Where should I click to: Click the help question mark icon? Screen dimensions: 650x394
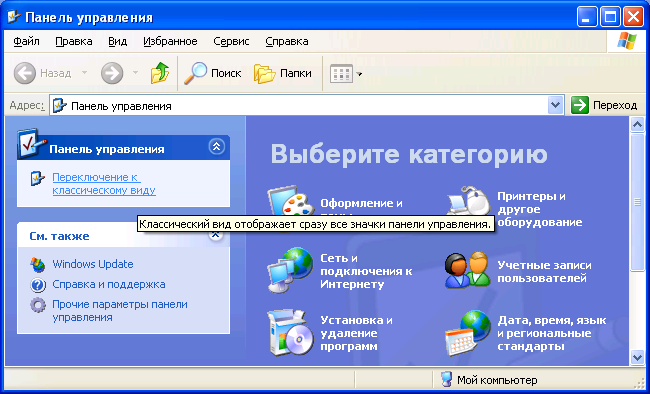[x=38, y=285]
